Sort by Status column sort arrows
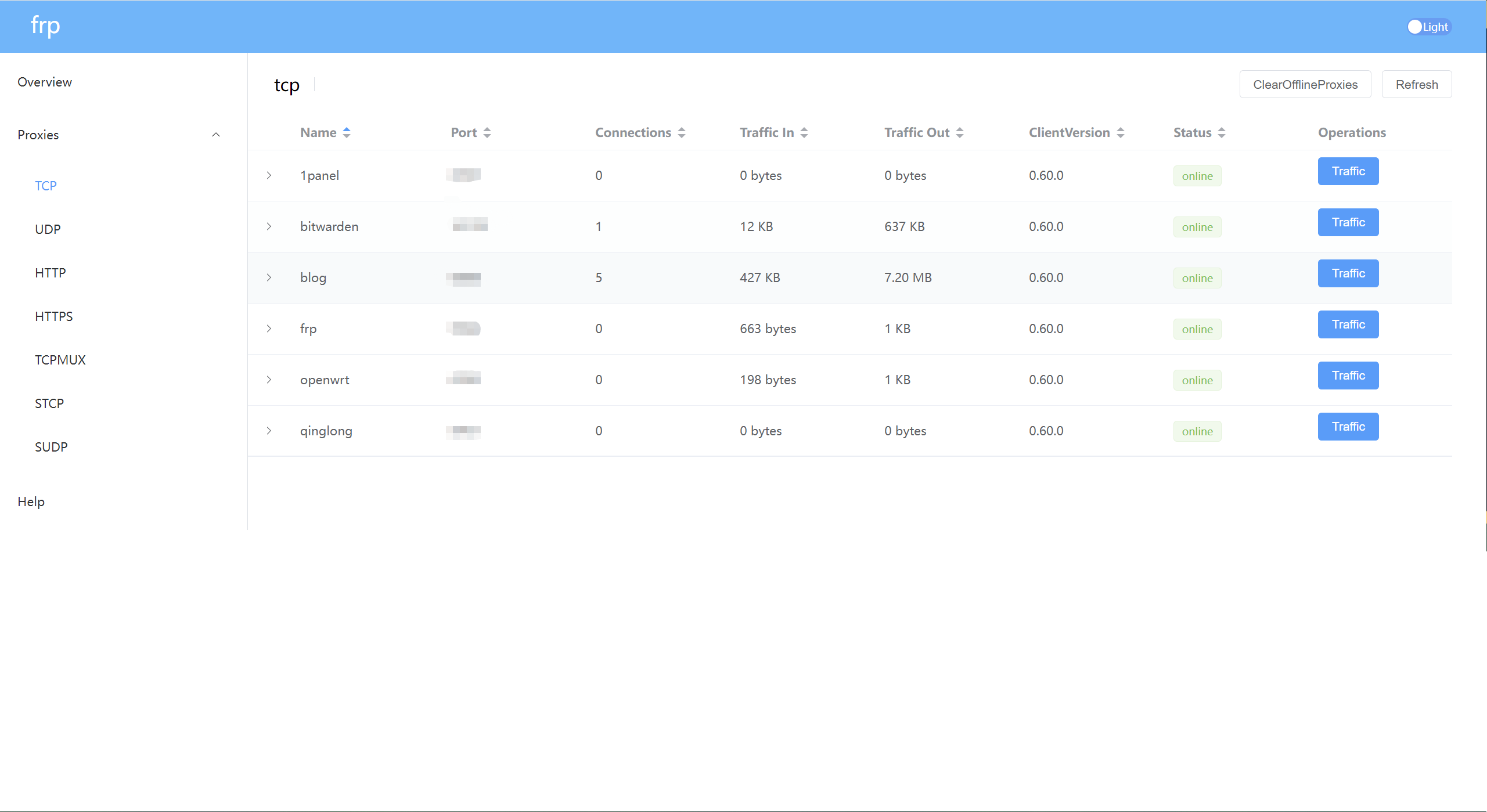 [1222, 133]
